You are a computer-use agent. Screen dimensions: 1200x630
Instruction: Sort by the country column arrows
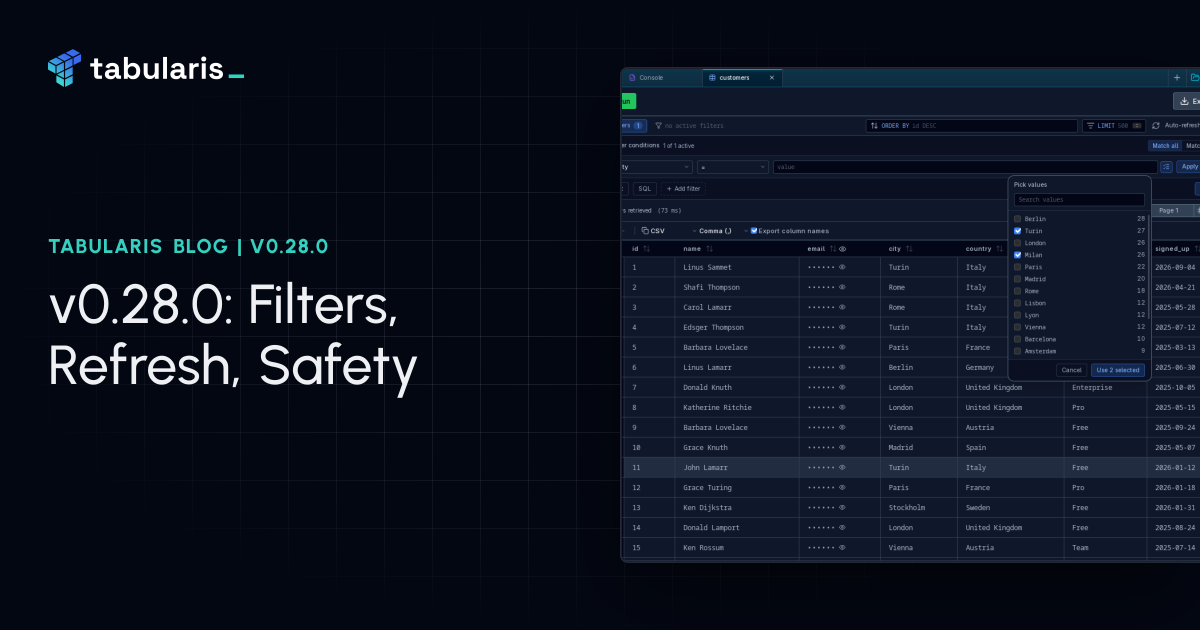[999, 249]
